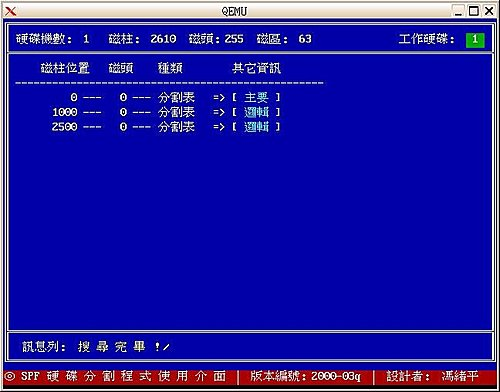The height and width of the screenshot is (392, 500).
Task: Click the cylinder count value 2610
Action: click(163, 39)
